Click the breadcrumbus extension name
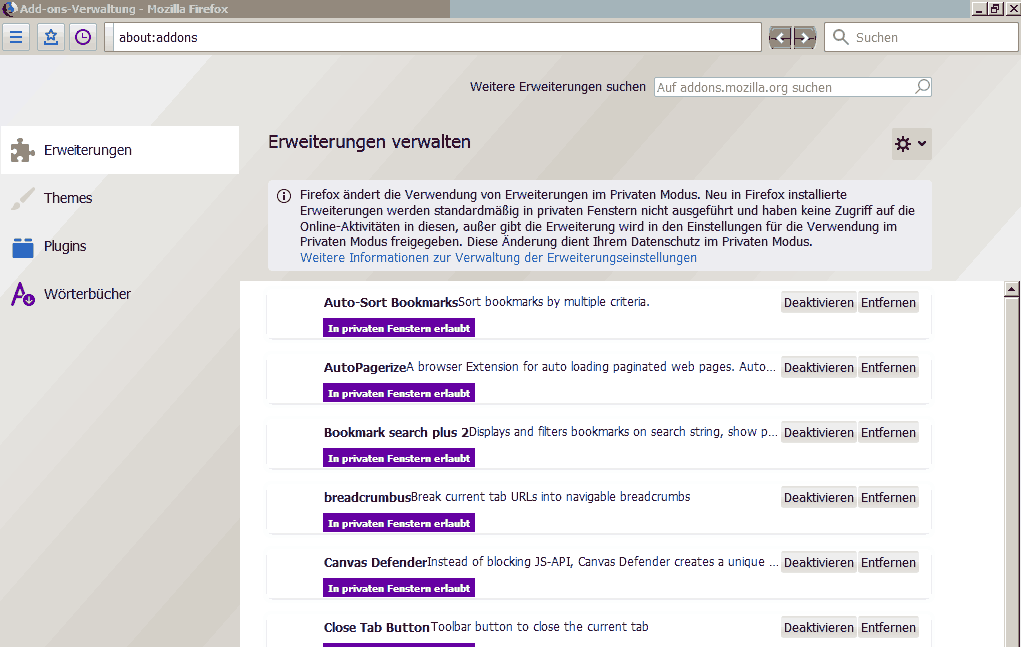 click(x=367, y=498)
